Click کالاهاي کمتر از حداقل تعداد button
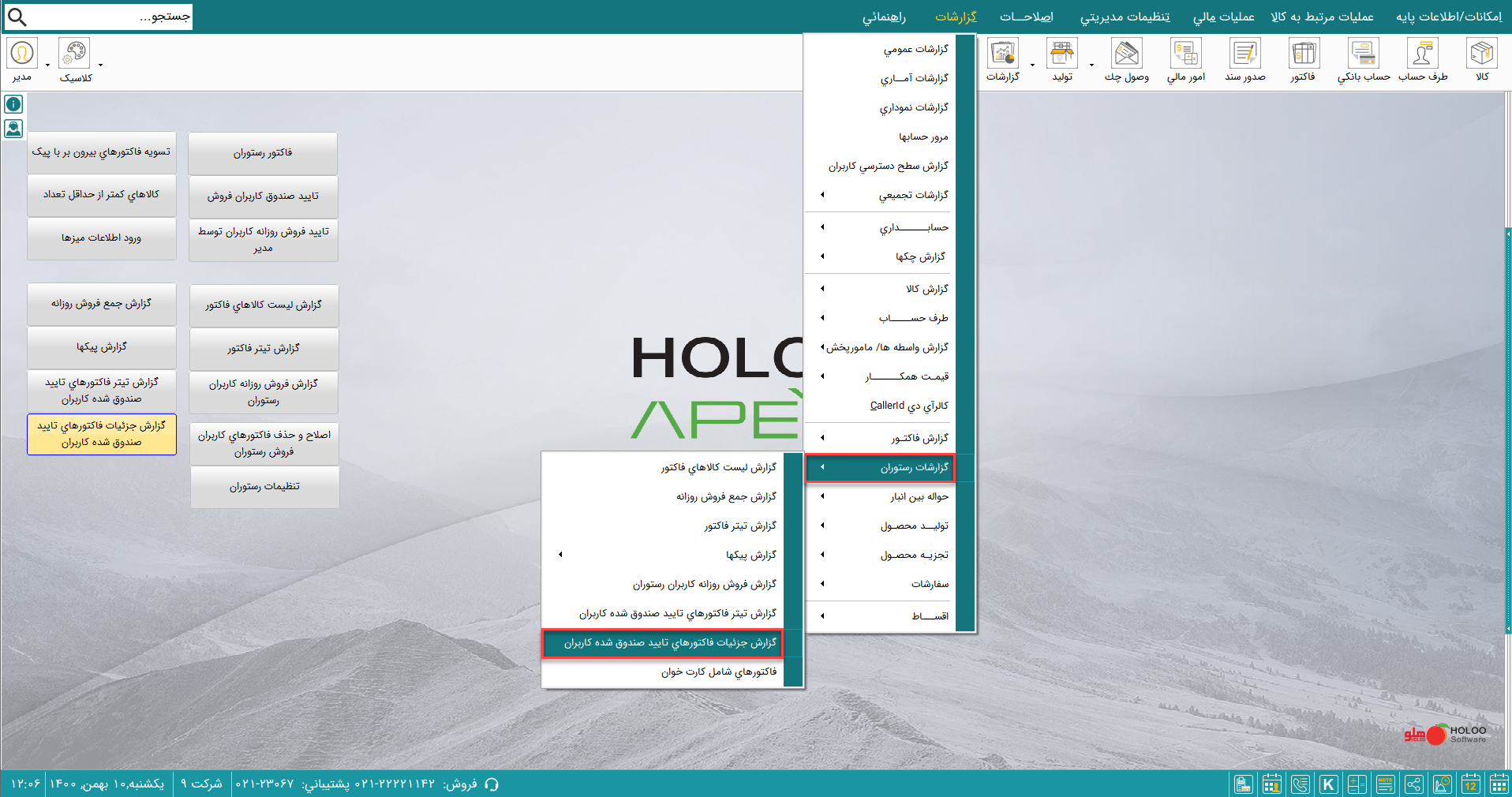The image size is (1512, 797). click(x=102, y=195)
